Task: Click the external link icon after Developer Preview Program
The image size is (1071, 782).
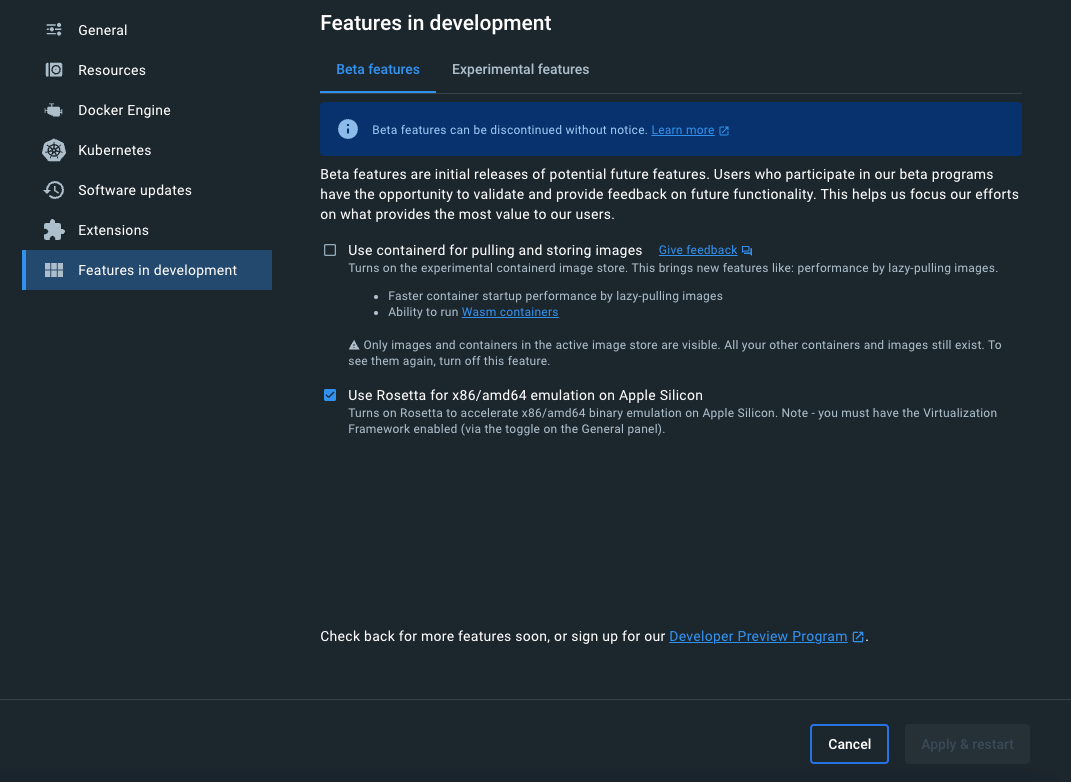Action: 857,636
